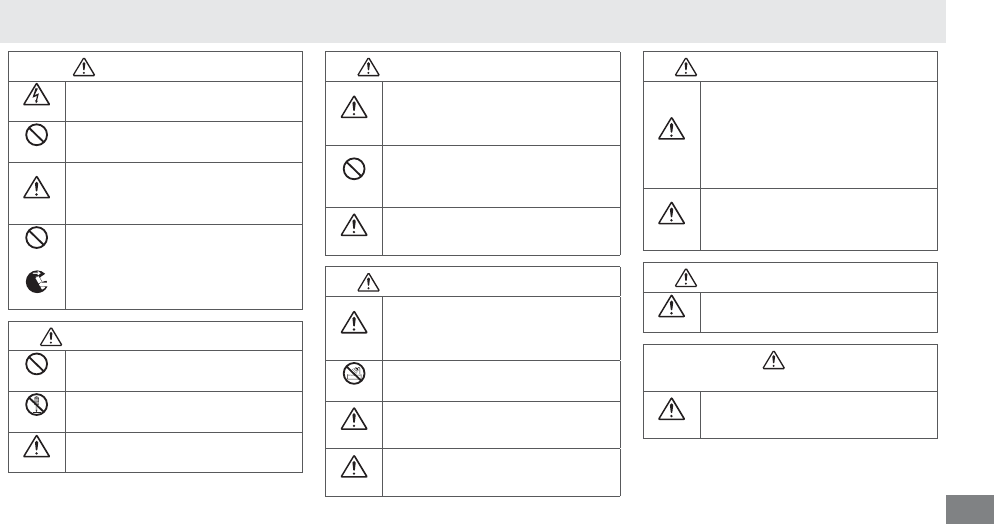Image resolution: width=994 pixels, height=524 pixels.
Task: Click prohibition circle above the no-disassembly icon
Action: point(37,365)
